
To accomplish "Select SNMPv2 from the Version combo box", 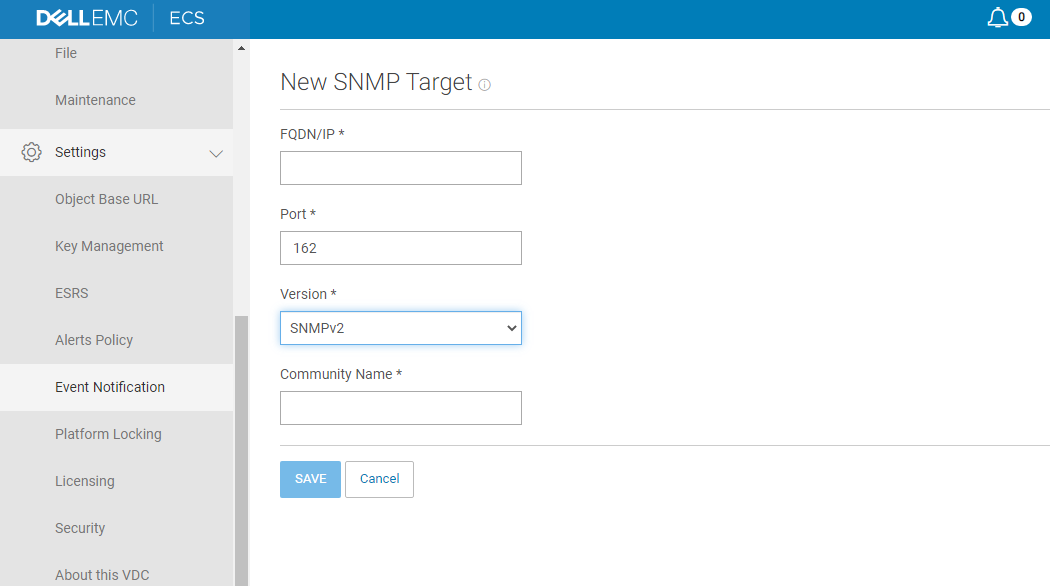I will click(x=400, y=328).
